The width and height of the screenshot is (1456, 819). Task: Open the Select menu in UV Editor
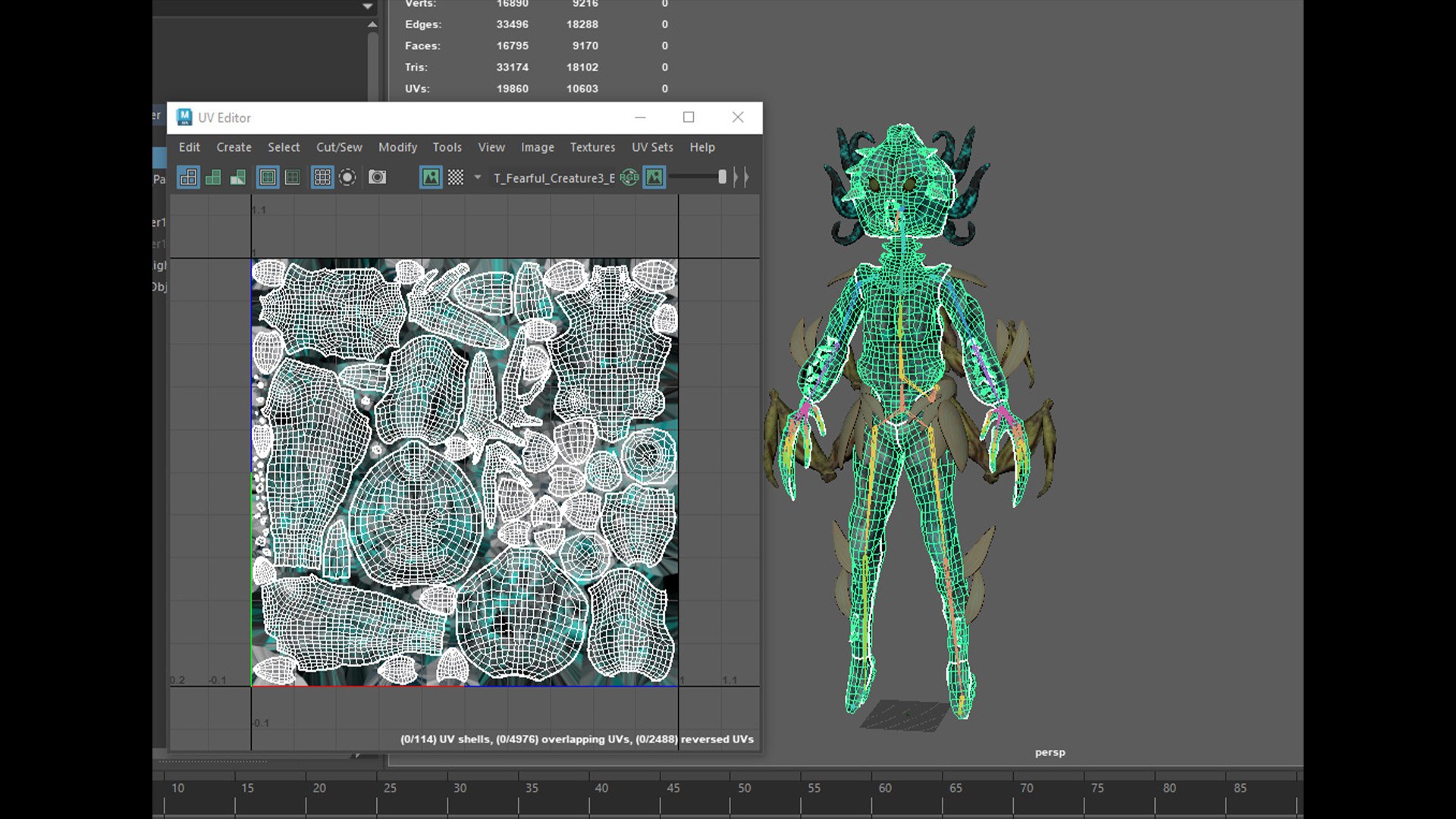tap(284, 147)
